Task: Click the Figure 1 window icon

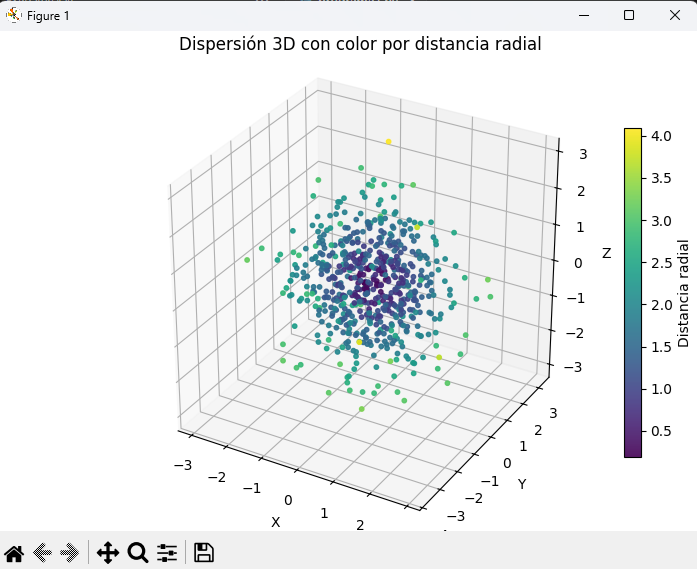Action: [x=13, y=15]
